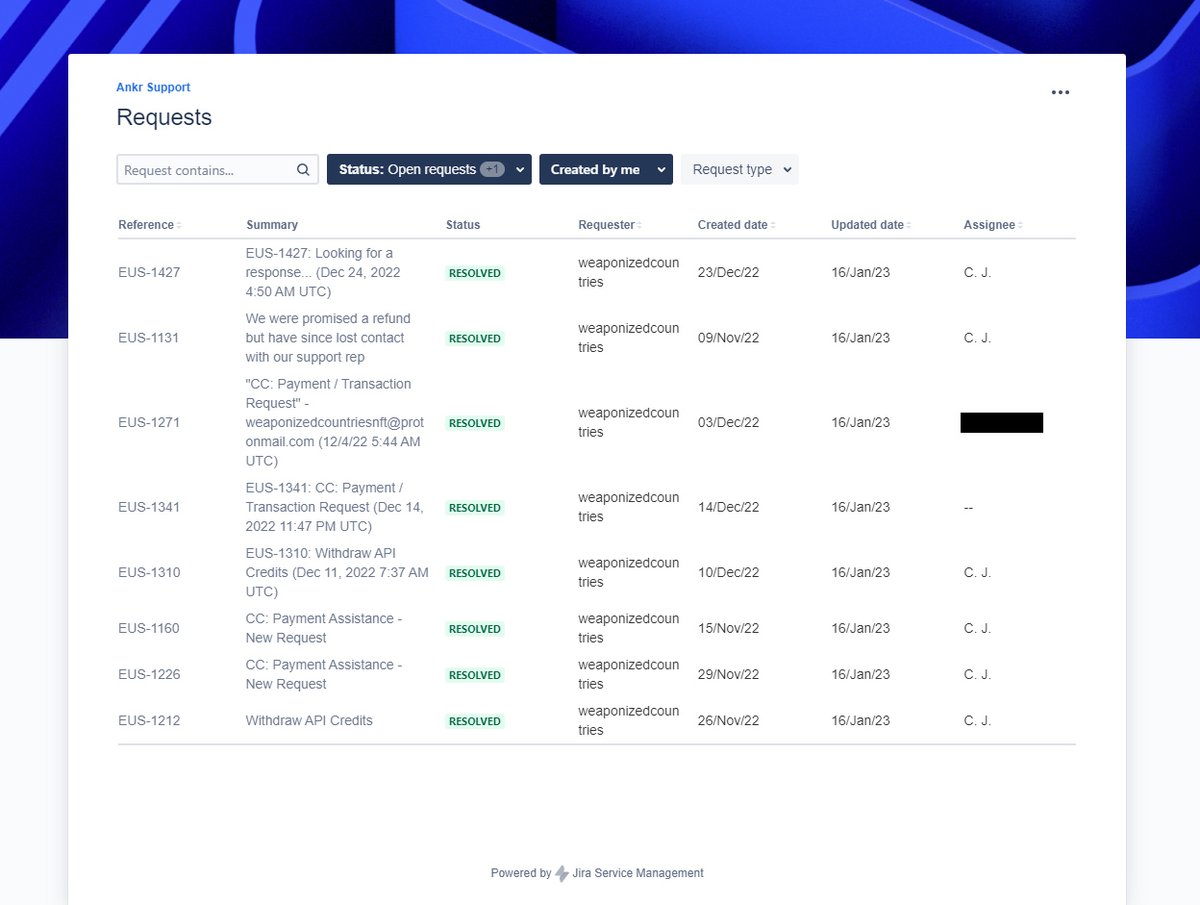Click created date 26/Nov/22

[x=728, y=720]
